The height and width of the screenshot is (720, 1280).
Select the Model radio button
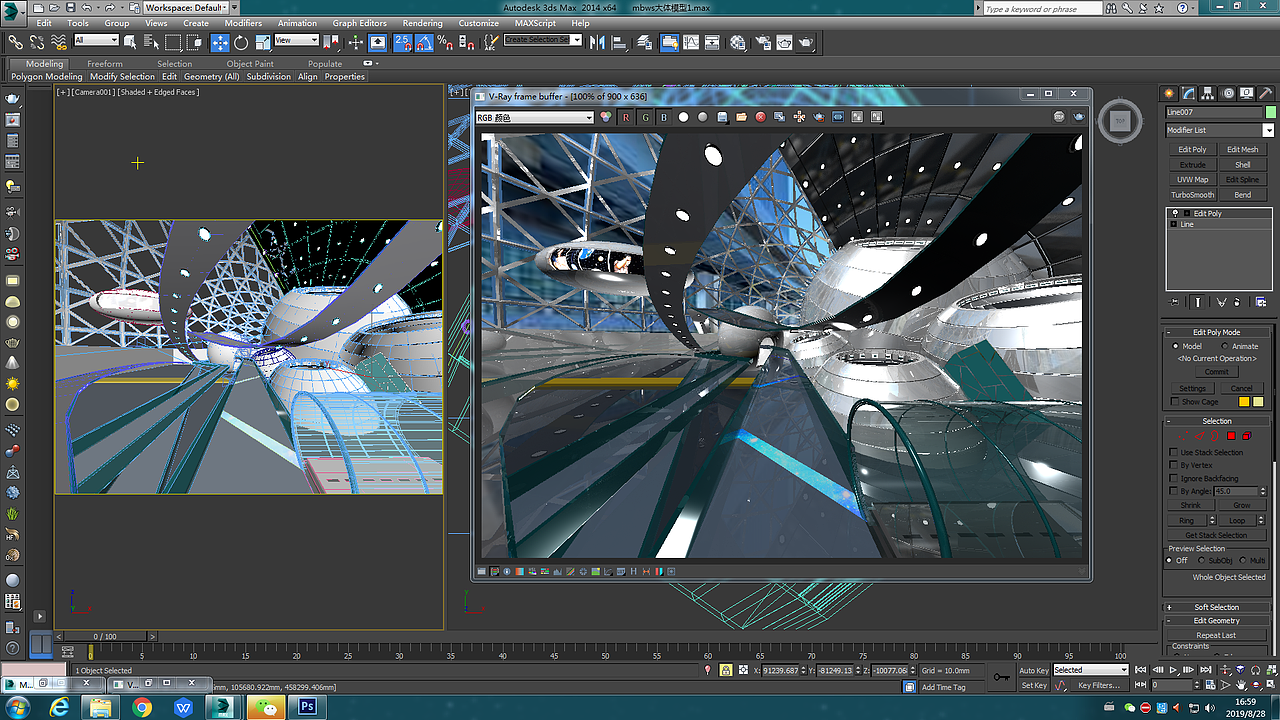click(x=1176, y=346)
